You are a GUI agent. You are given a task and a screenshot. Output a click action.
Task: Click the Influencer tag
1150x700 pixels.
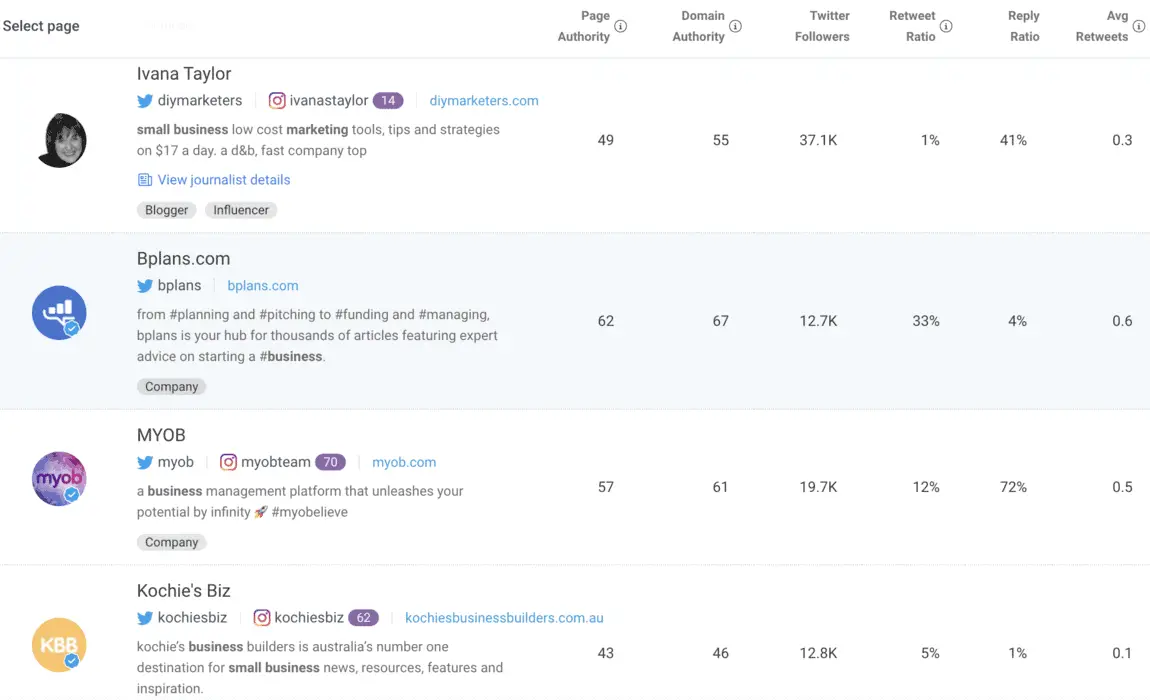coord(241,210)
